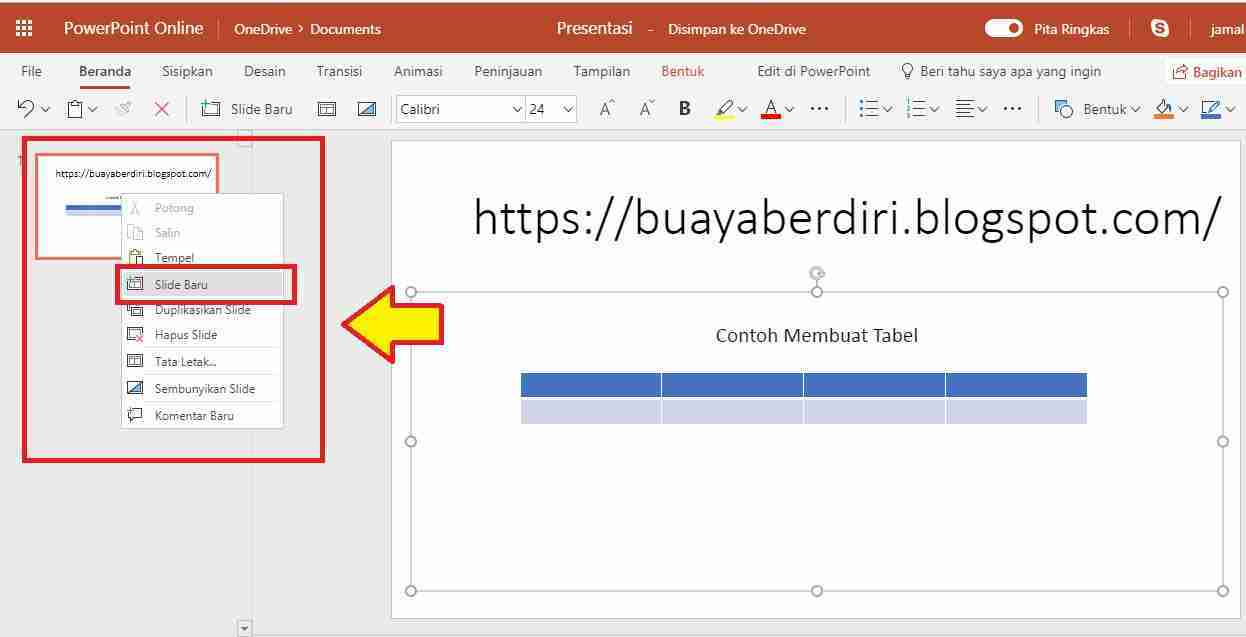Click Contoh Membuat Tabel text
The image size is (1246, 637).
click(x=816, y=335)
